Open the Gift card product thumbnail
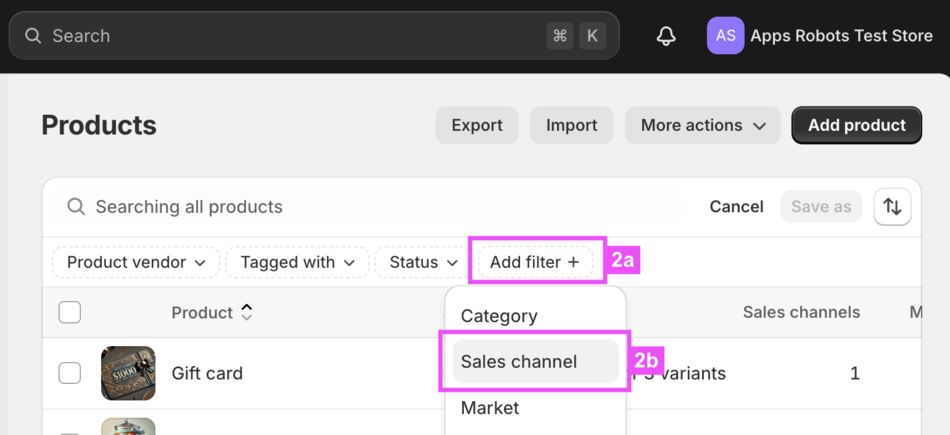 (x=128, y=373)
